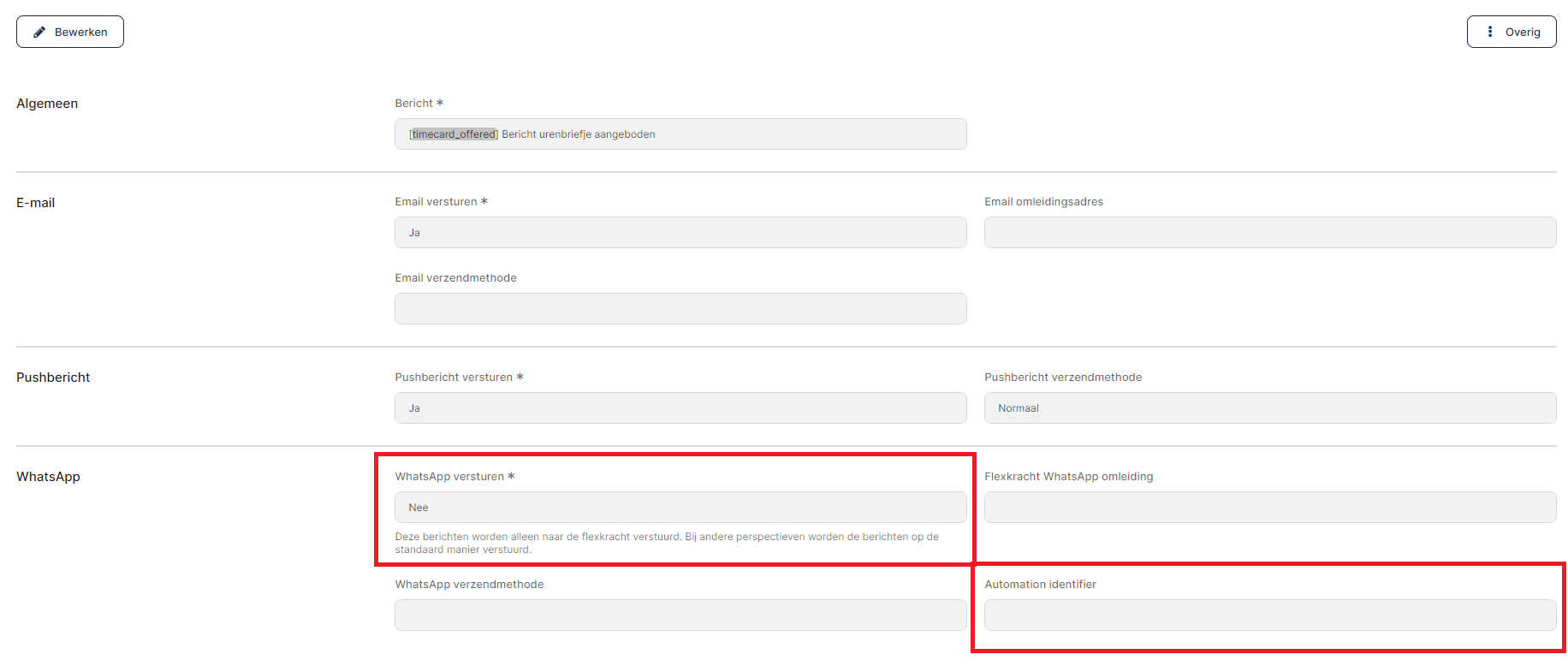The image size is (1568, 666).
Task: Click the Bewerken button
Action: click(x=70, y=32)
